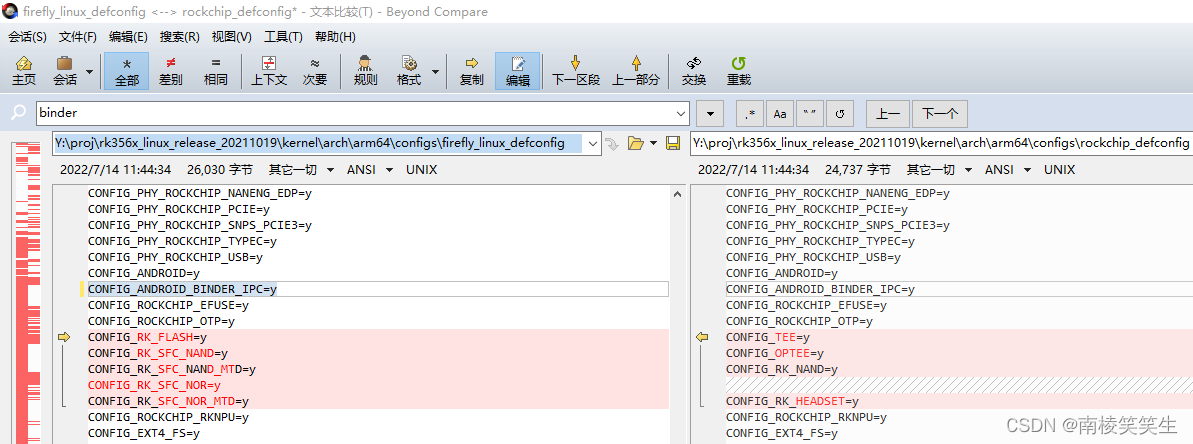Jump to 下一区段 next section
The width and height of the screenshot is (1193, 444).
point(576,71)
